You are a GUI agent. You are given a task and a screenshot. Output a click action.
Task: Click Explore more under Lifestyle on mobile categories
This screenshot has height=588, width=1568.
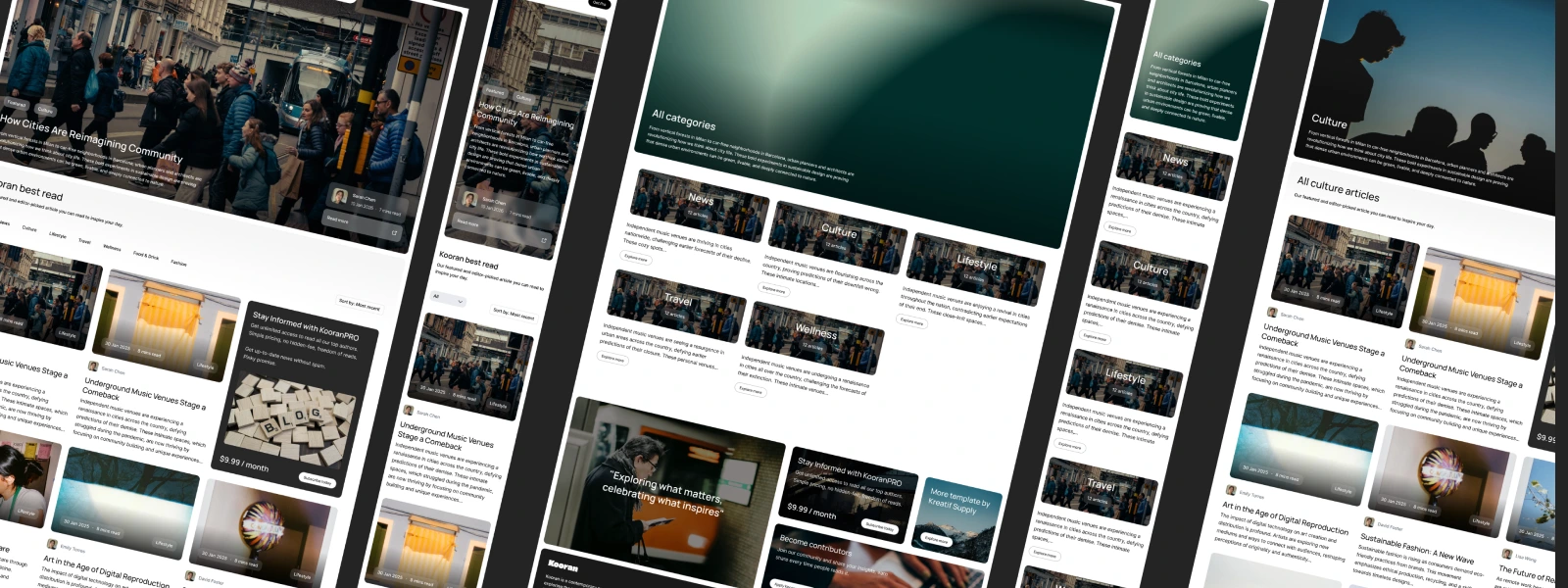pyautogui.click(x=1069, y=446)
